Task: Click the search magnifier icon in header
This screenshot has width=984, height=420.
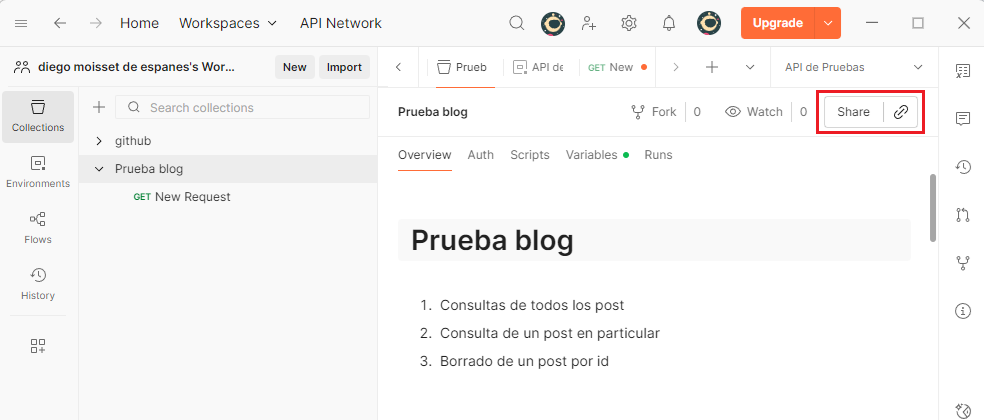Action: [517, 23]
